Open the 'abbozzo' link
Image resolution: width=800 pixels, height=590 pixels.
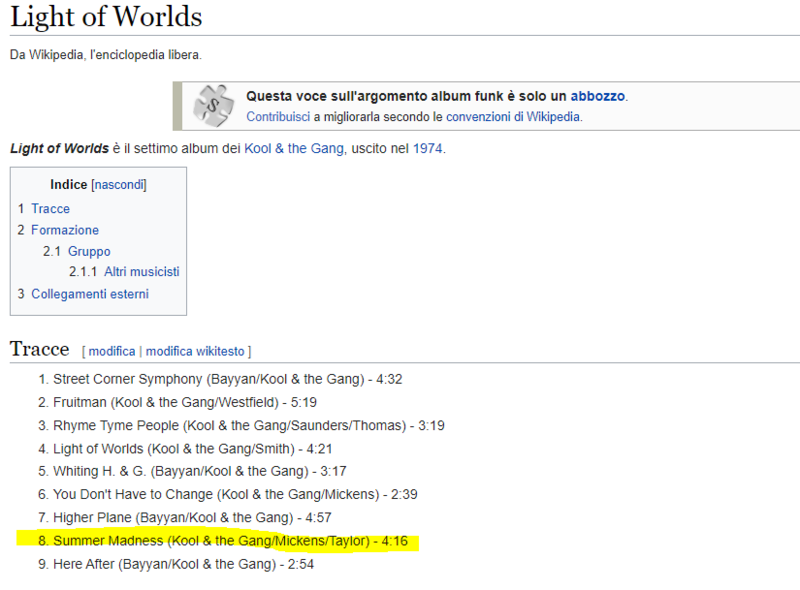(x=598, y=96)
